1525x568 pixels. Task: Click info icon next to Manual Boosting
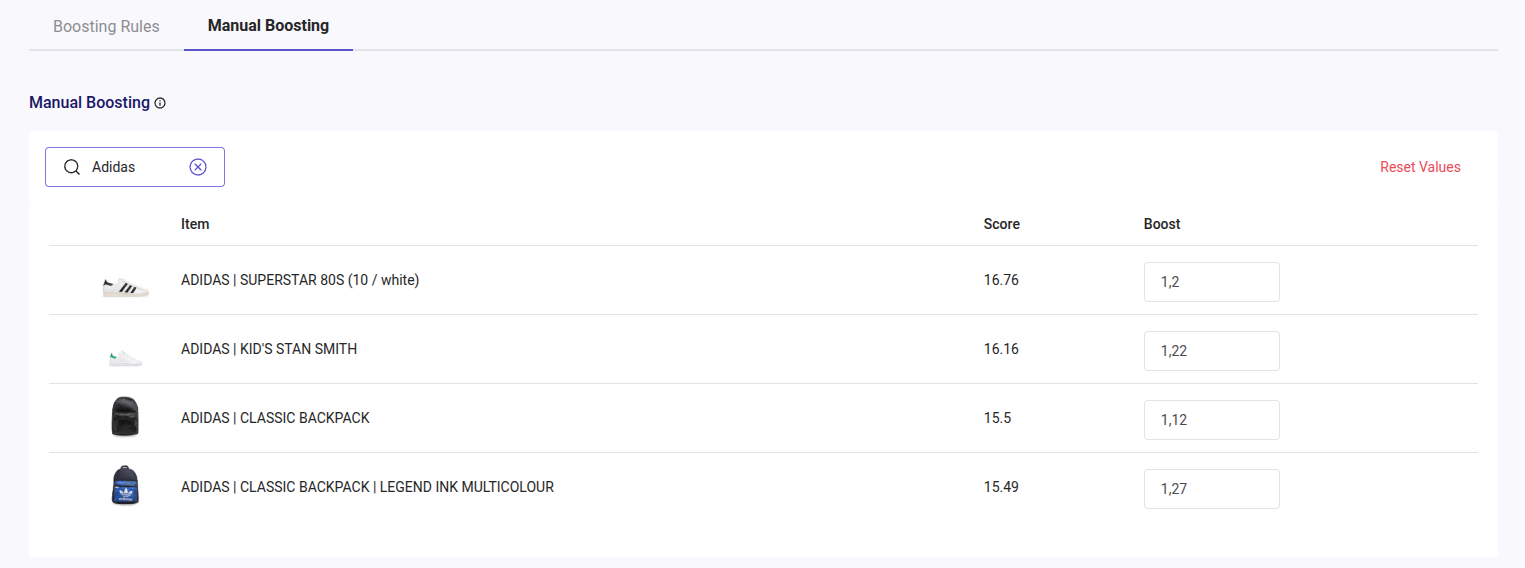click(160, 103)
